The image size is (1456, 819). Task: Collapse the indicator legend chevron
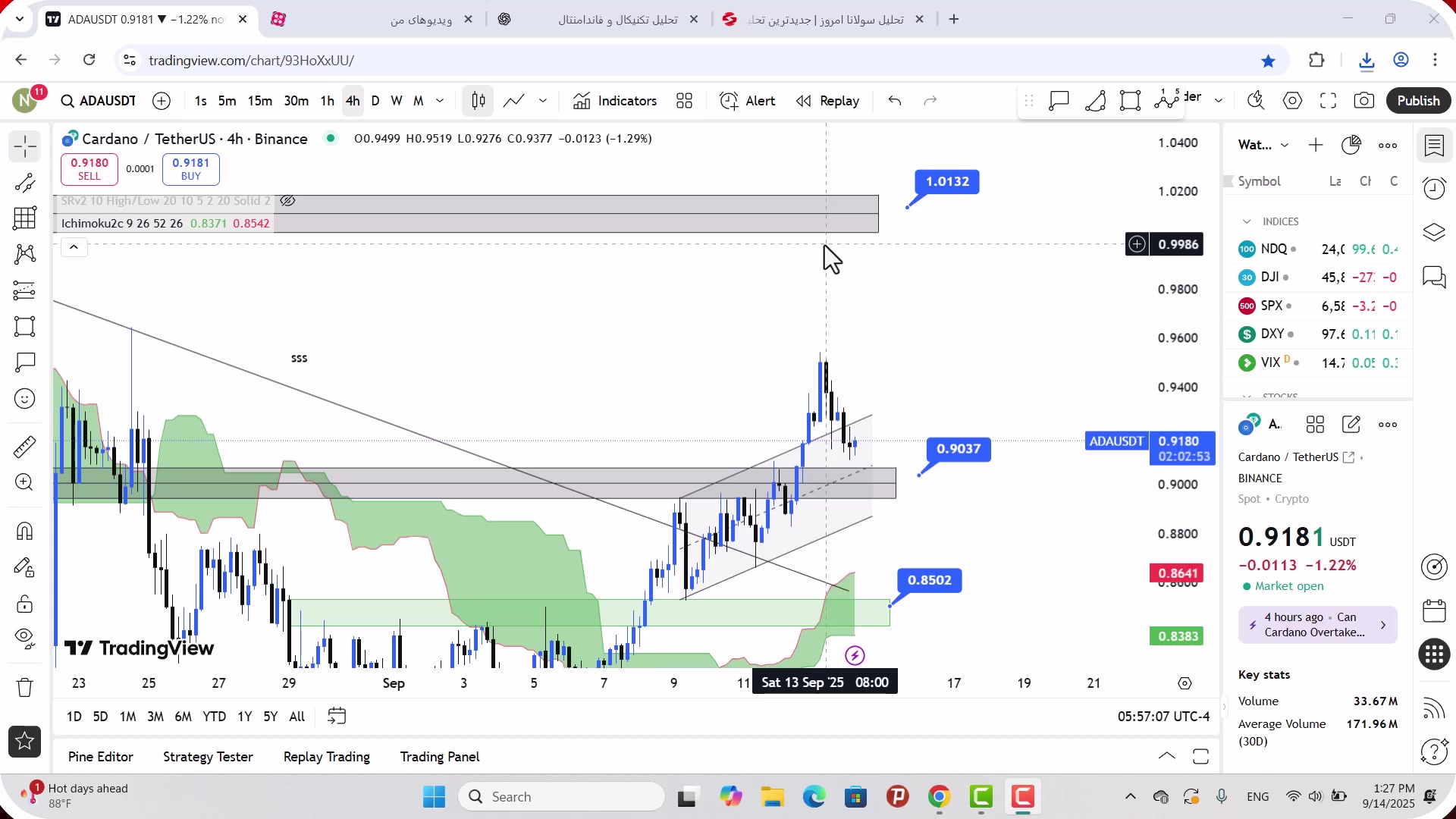(74, 247)
